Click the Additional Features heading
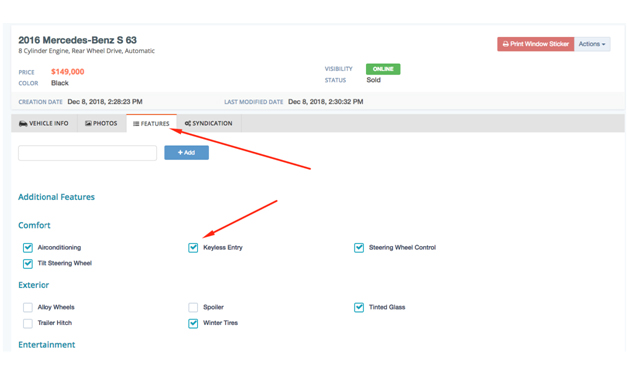628x375 pixels. coord(56,197)
